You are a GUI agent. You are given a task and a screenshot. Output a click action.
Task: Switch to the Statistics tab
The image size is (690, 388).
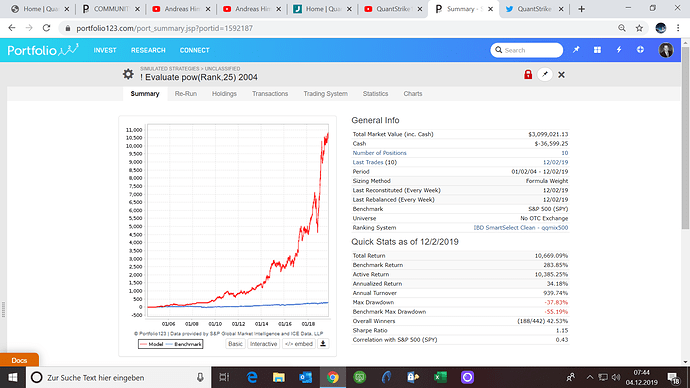pos(375,94)
